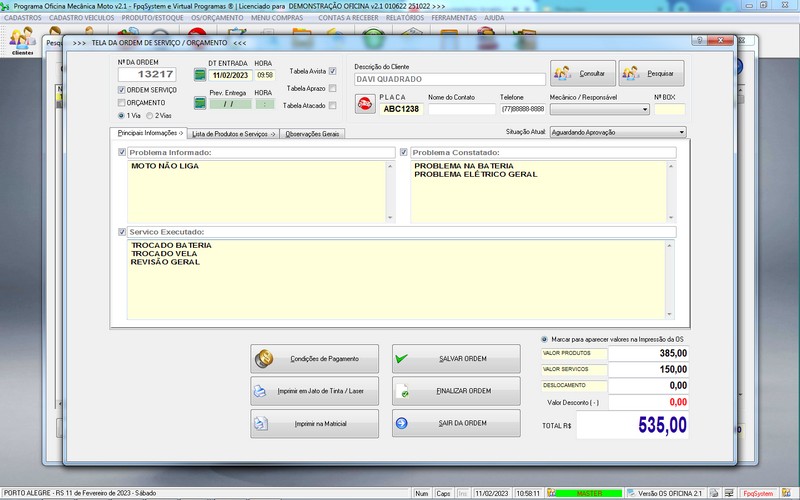The image size is (800, 500).
Task: Toggle the ORÇAMENTO checkbox
Action: [x=121, y=103]
